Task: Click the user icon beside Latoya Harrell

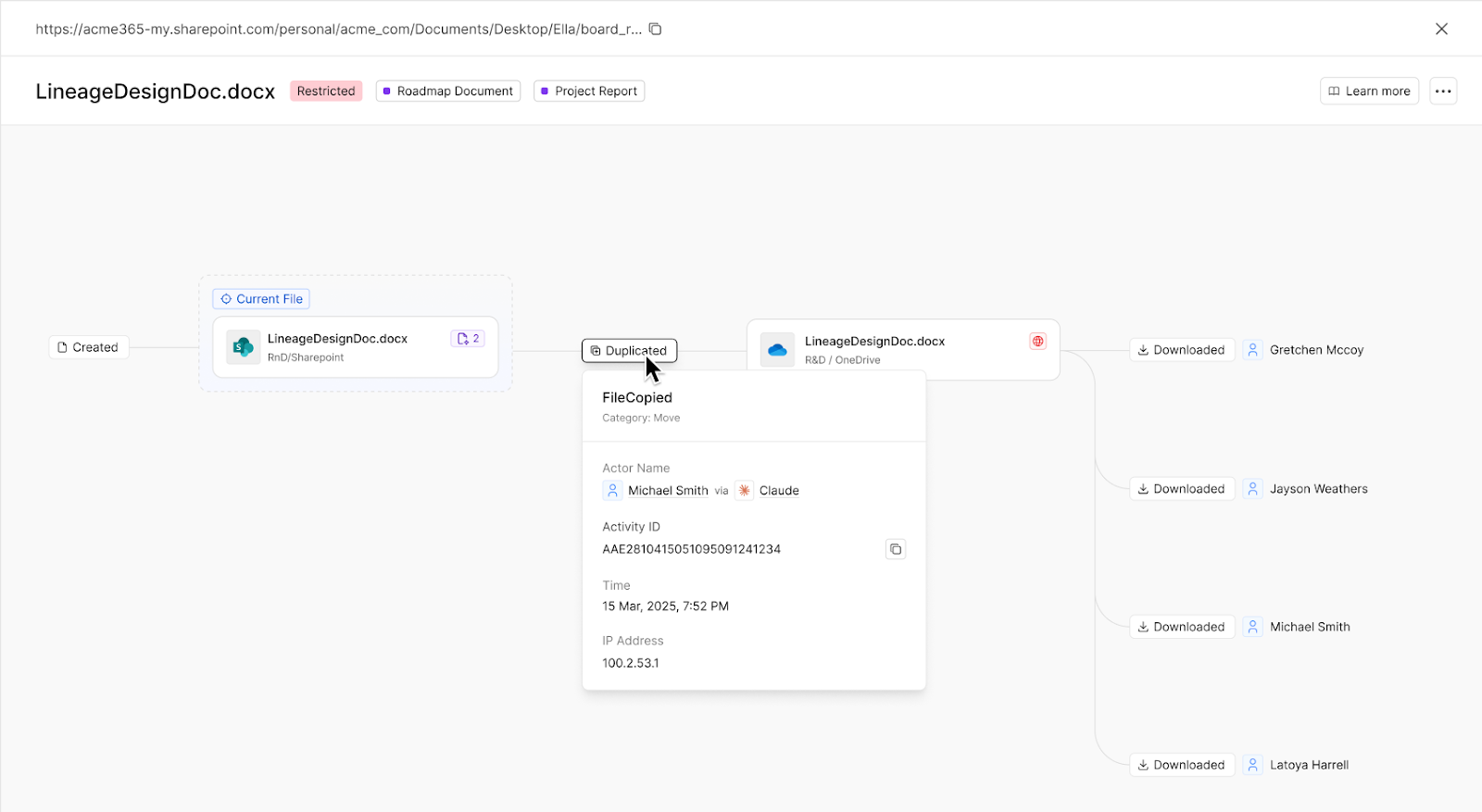Action: [1252, 765]
